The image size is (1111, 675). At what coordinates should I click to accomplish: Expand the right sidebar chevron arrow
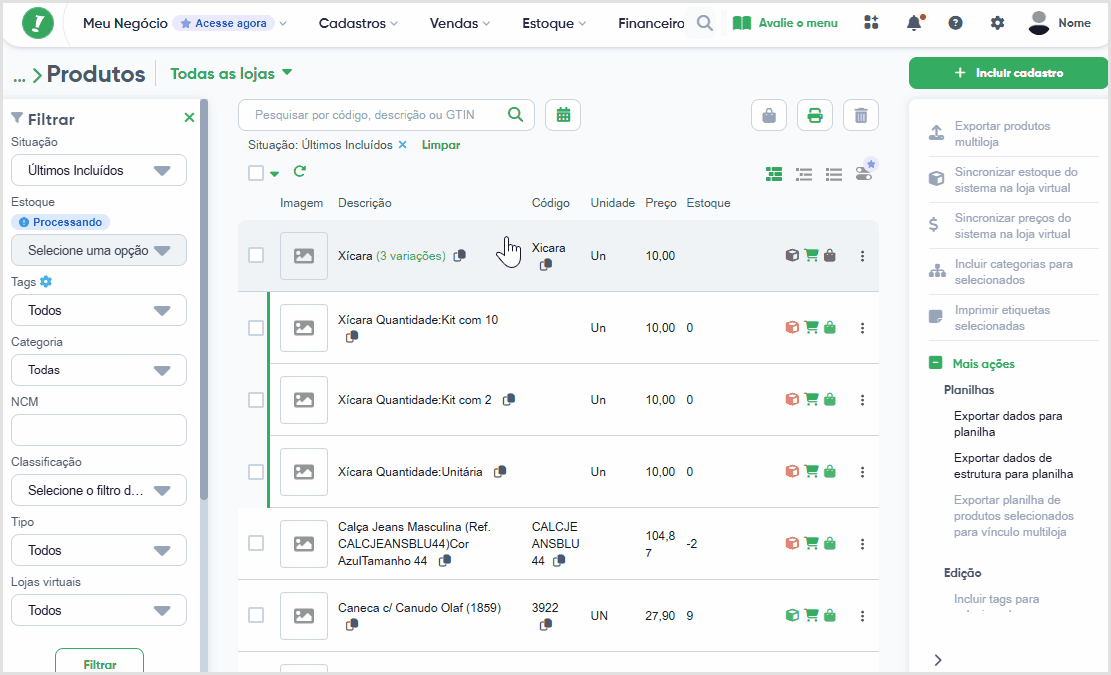[x=938, y=660]
